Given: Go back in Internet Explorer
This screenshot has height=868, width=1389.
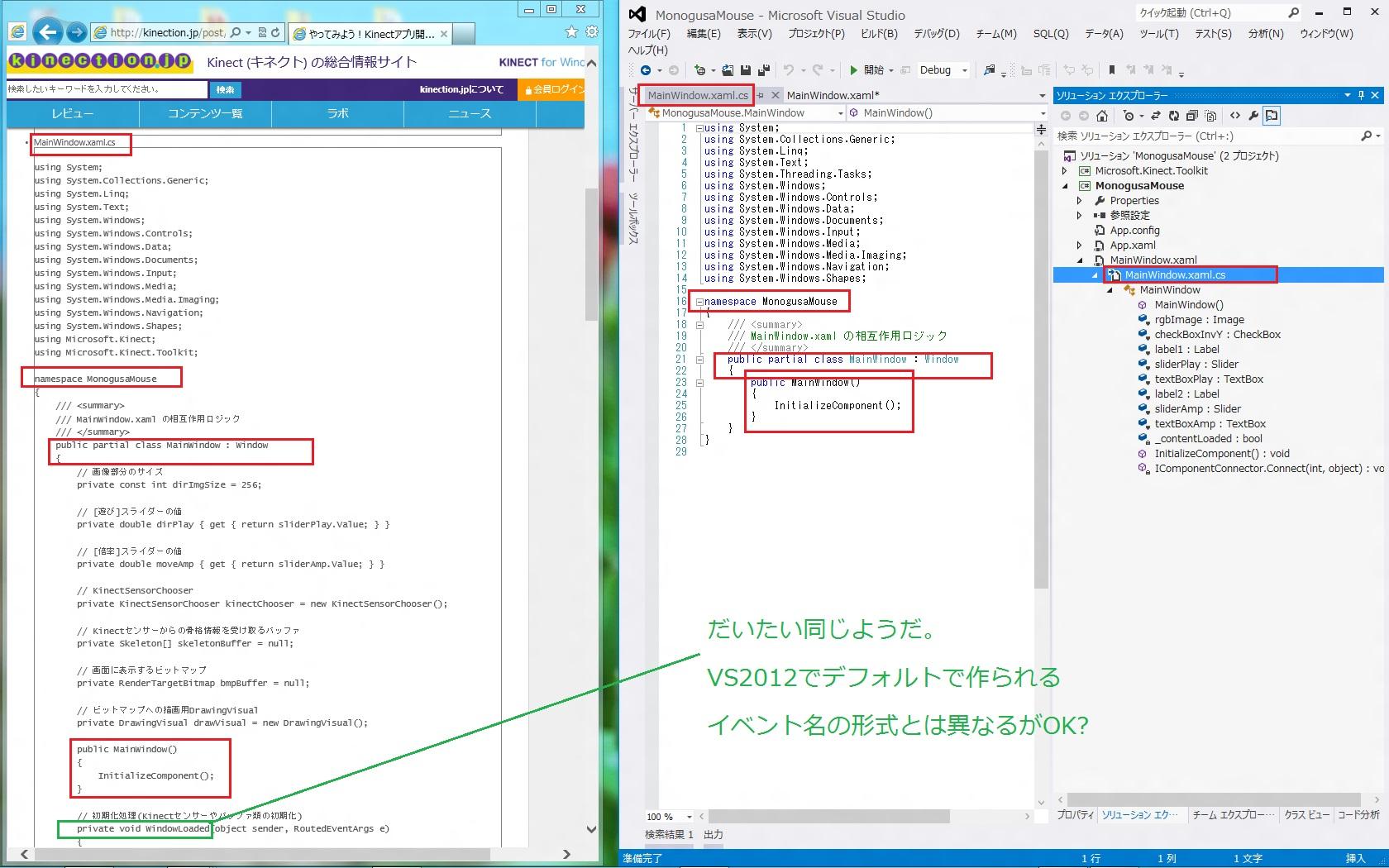Looking at the screenshot, I should [x=49, y=32].
